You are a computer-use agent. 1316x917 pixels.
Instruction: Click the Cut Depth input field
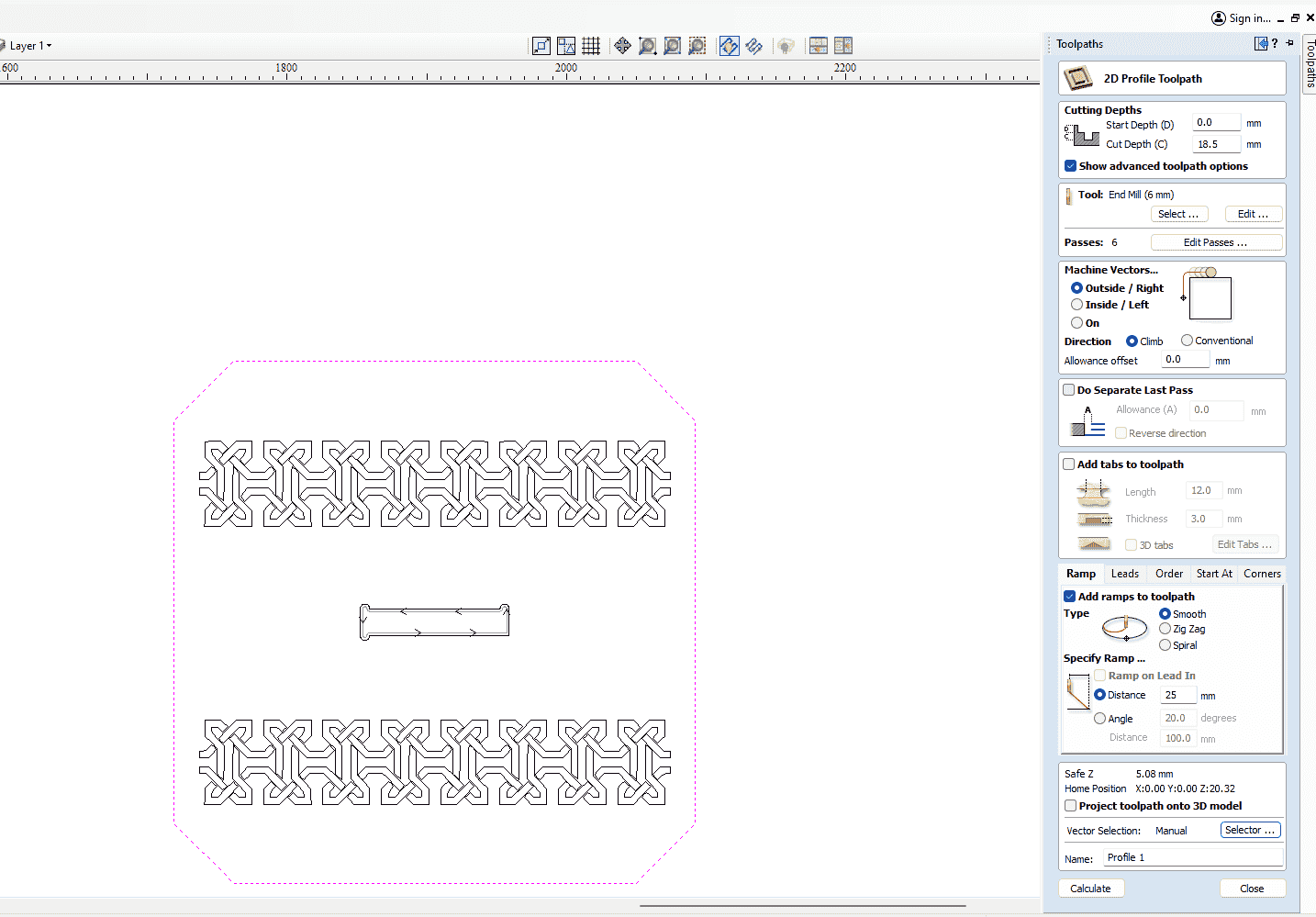tap(1217, 144)
